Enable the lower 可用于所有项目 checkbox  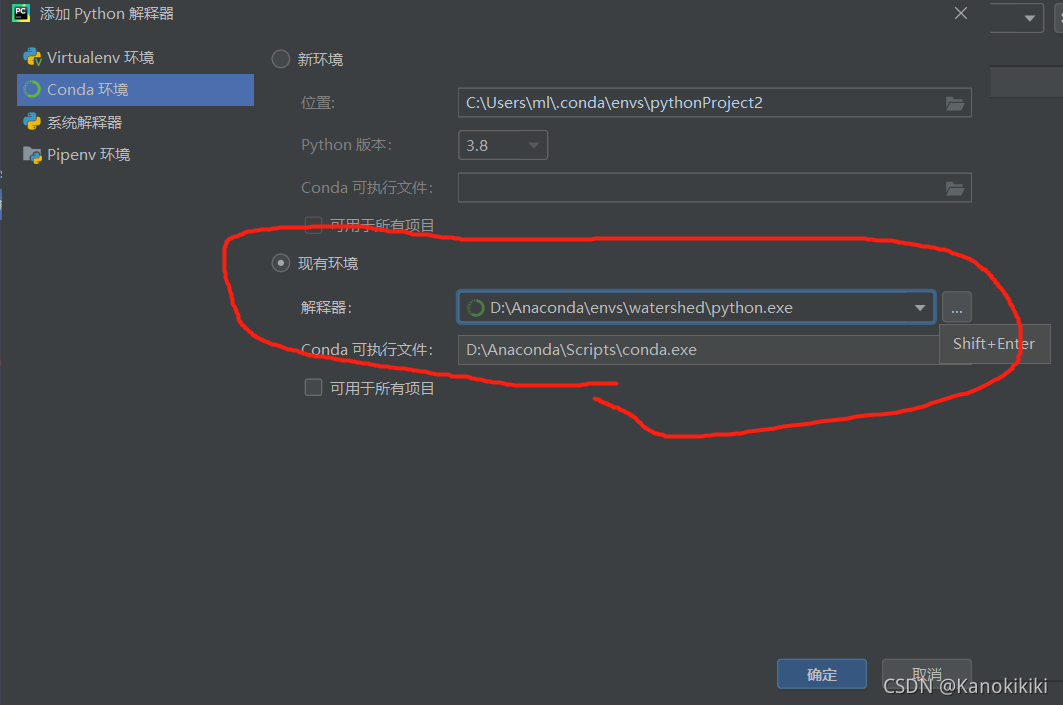point(313,388)
